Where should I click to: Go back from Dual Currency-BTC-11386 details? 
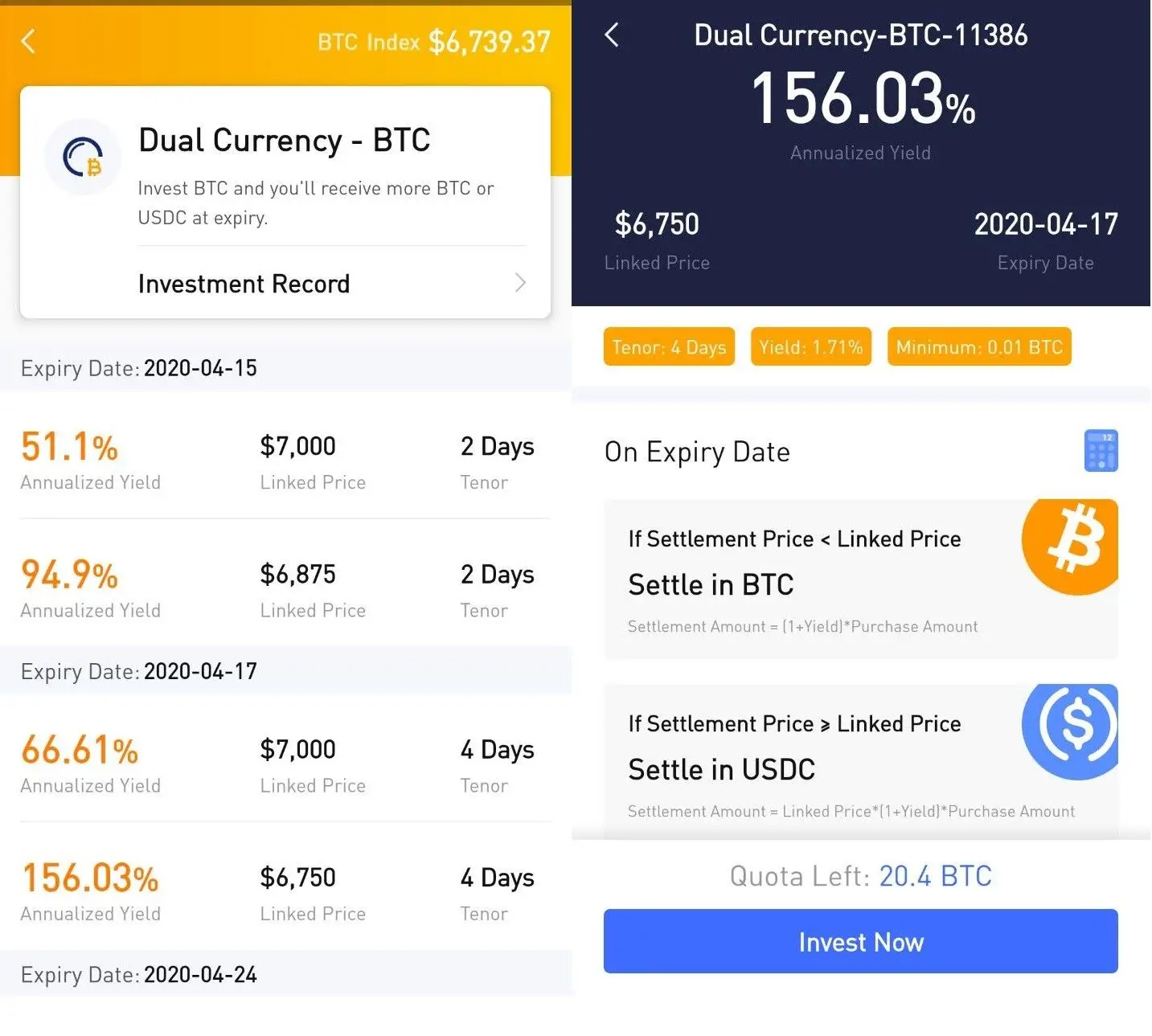pyautogui.click(x=612, y=35)
